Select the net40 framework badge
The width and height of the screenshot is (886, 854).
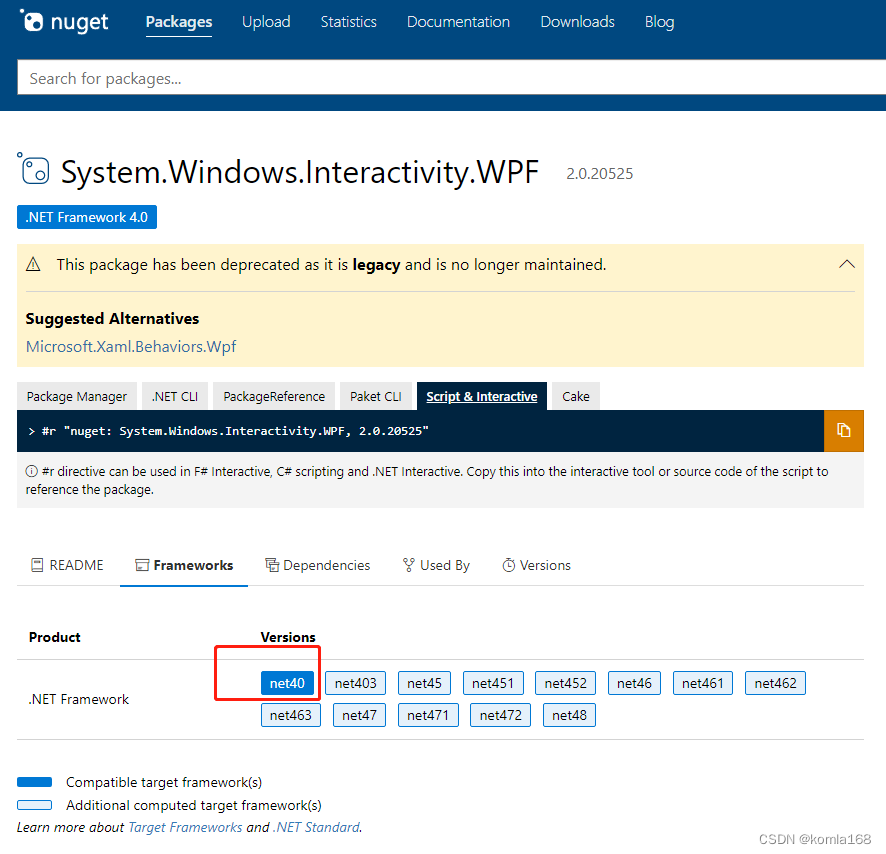coord(288,683)
